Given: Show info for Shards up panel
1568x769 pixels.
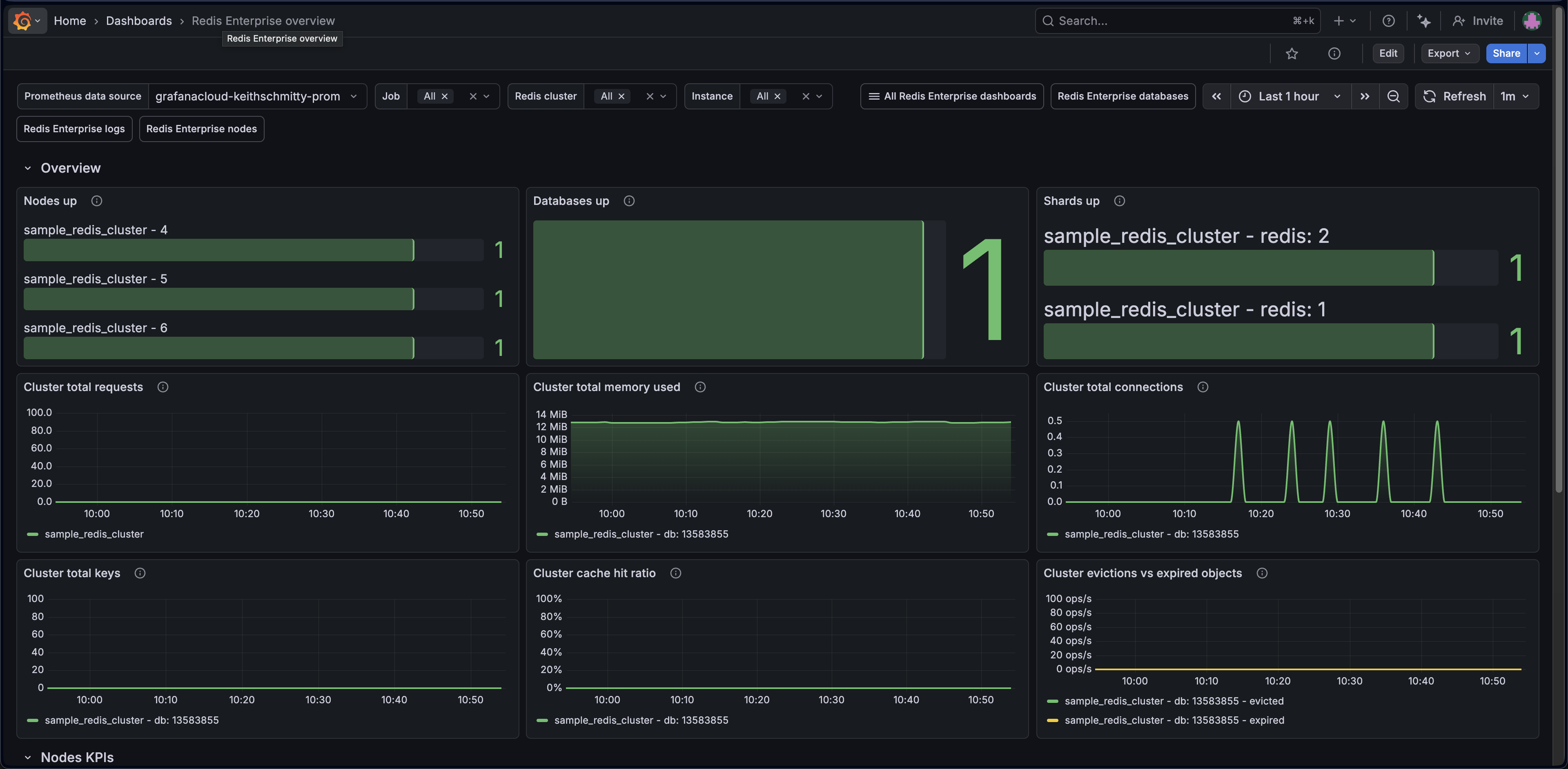Looking at the screenshot, I should [1119, 201].
